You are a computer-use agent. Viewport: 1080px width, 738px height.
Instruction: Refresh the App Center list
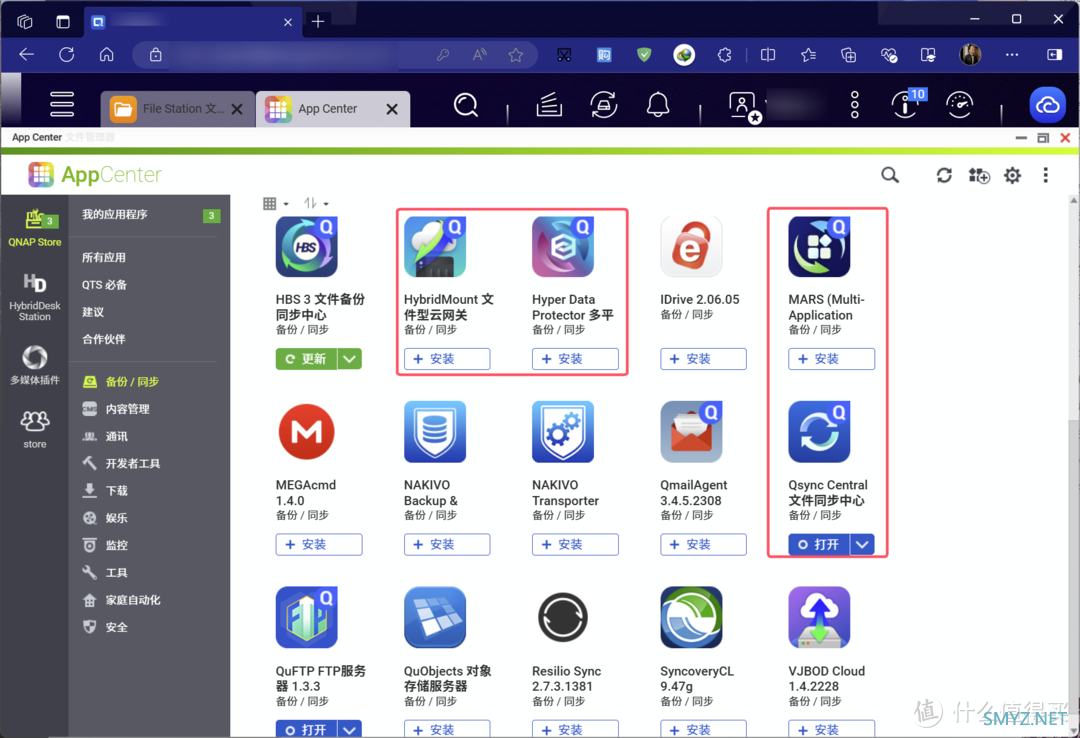click(x=944, y=176)
